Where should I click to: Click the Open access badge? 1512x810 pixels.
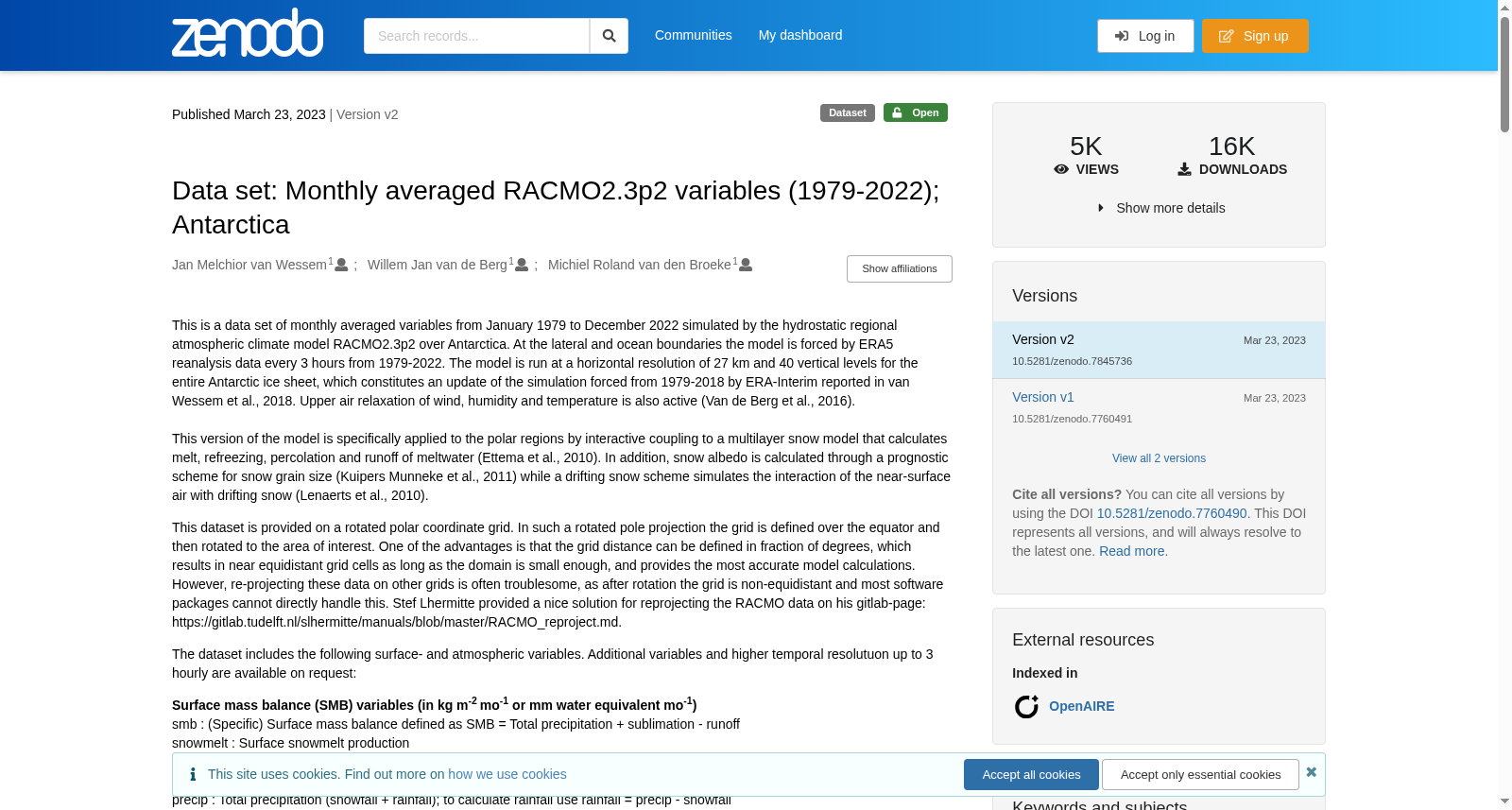tap(916, 112)
